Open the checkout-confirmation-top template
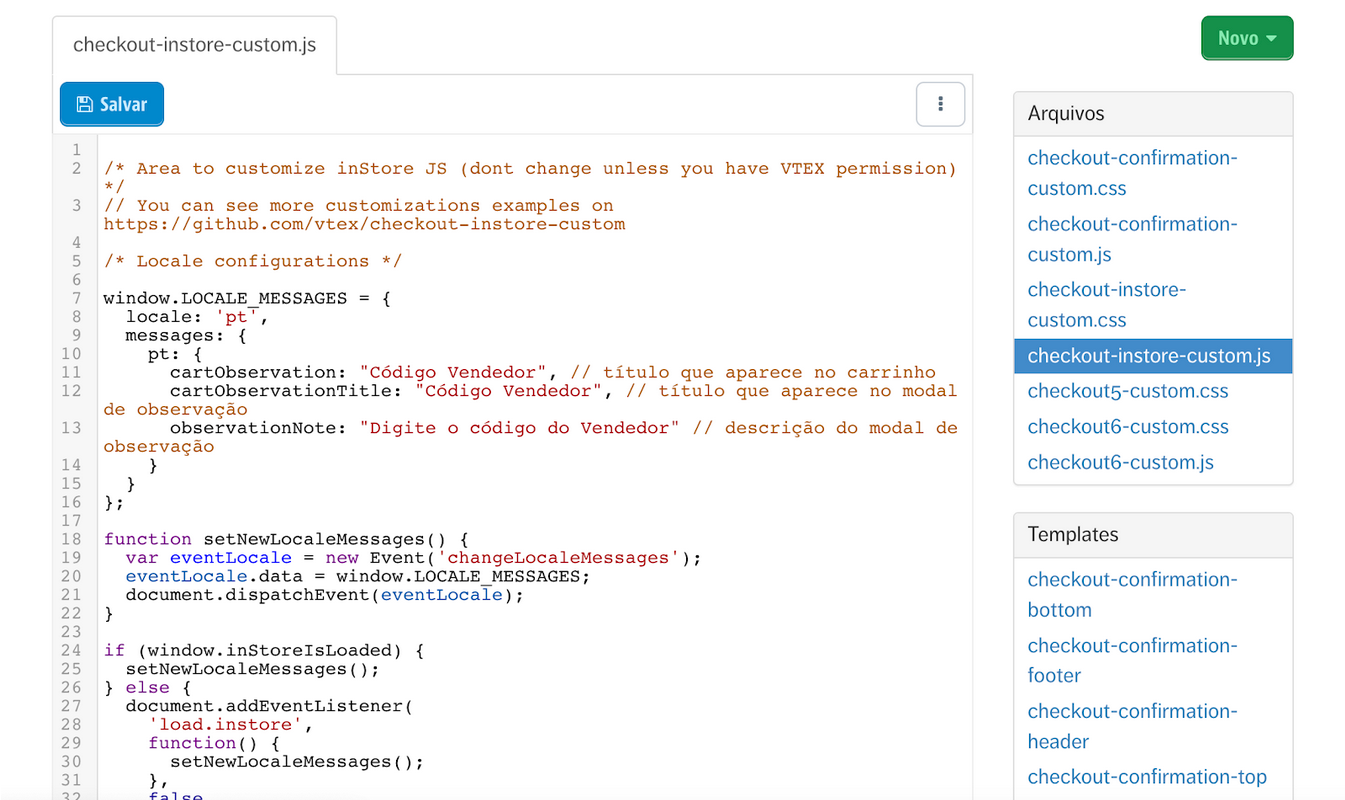This screenshot has width=1345, height=800. click(x=1146, y=776)
